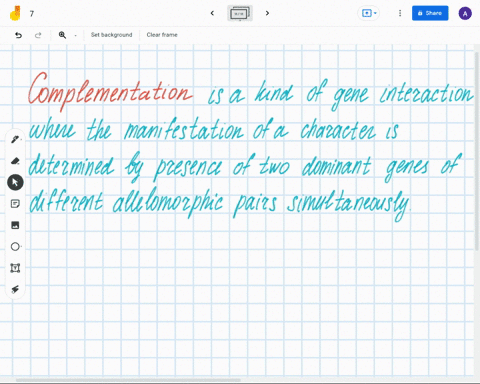Open the present to meeting dropdown

[369, 13]
